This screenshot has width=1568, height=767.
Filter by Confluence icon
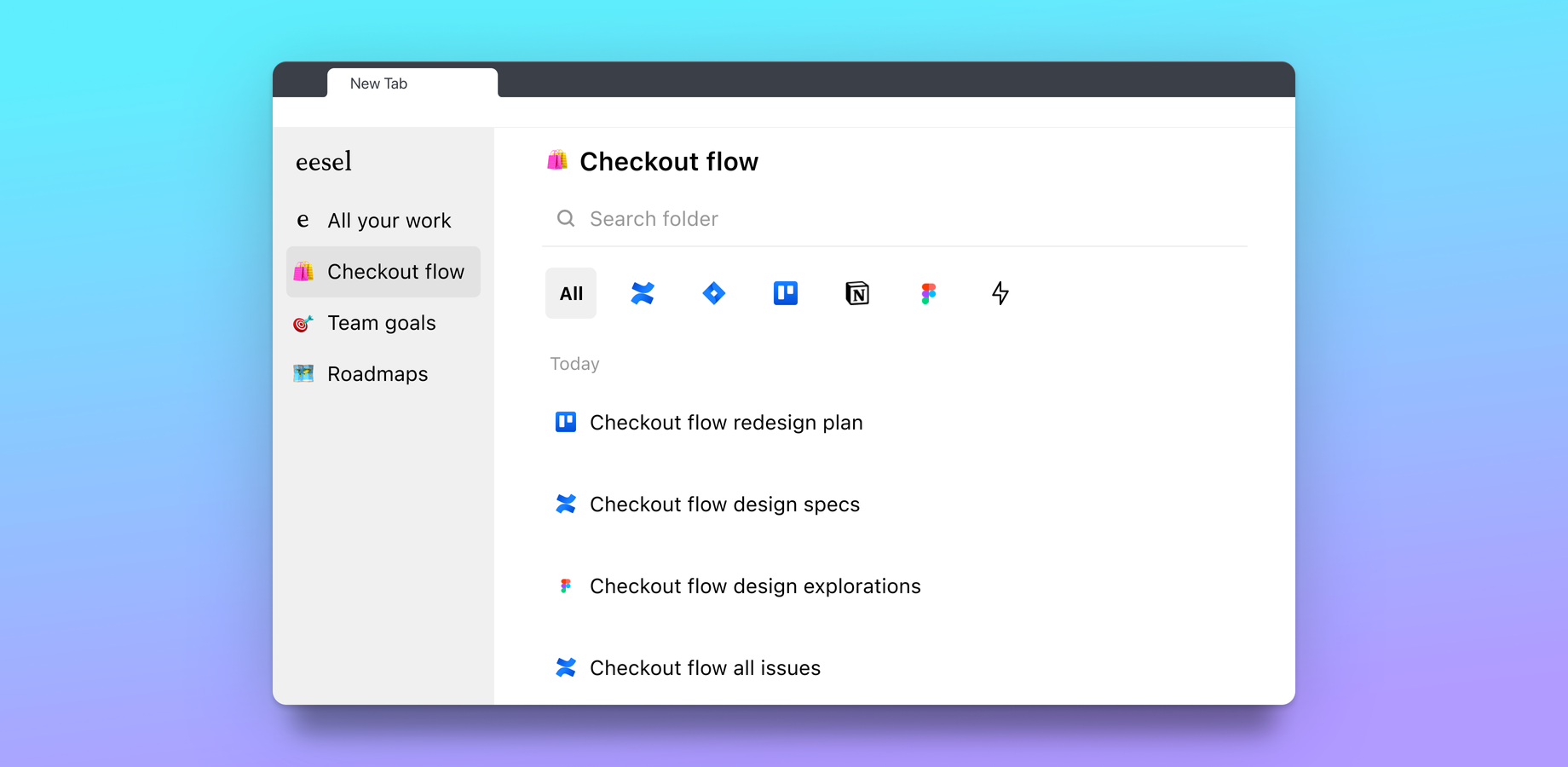(643, 293)
